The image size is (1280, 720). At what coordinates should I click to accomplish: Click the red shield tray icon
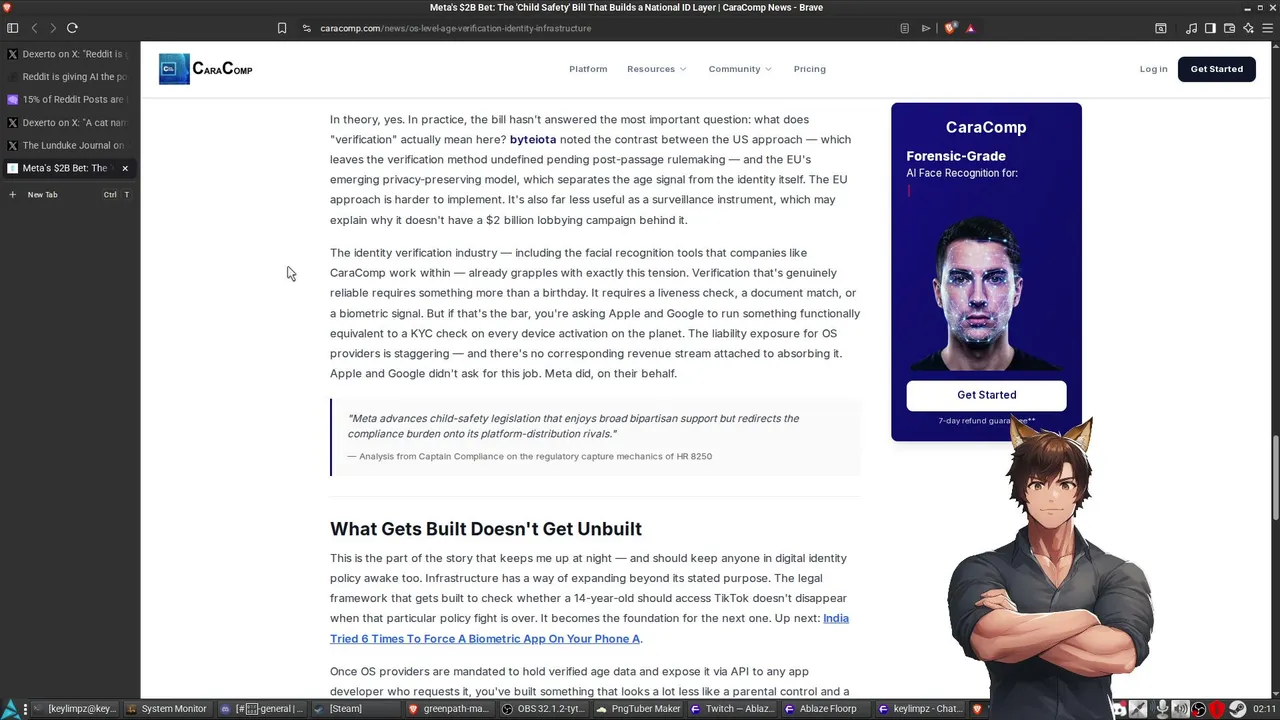(x=1218, y=709)
